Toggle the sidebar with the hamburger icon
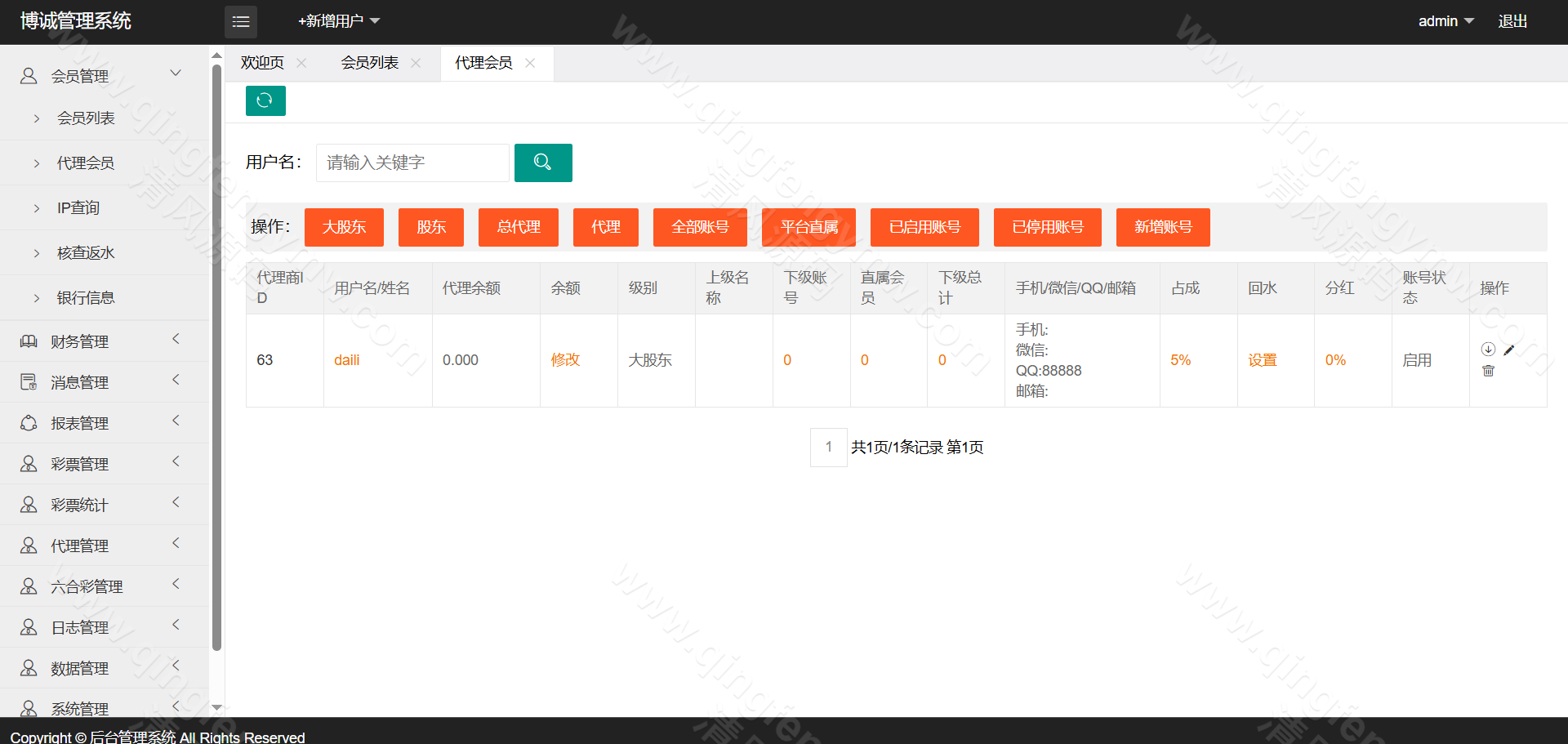1568x744 pixels. [241, 22]
